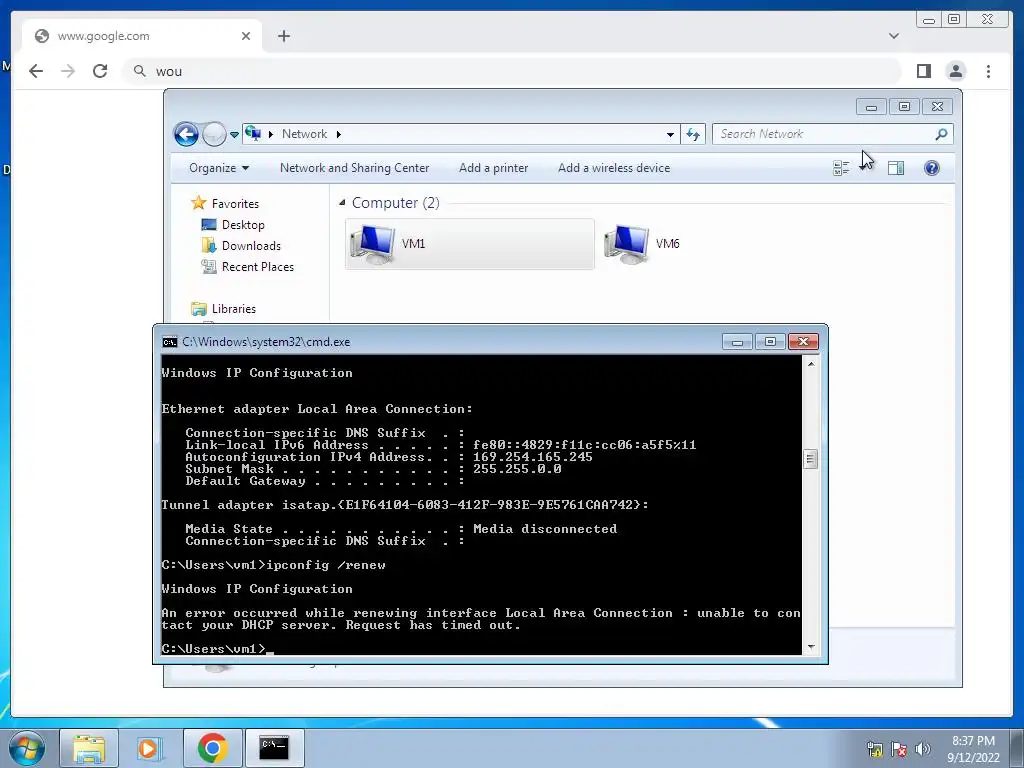Switch to cmd in taskbar
Screen dimensions: 1024x768
[x=274, y=748]
